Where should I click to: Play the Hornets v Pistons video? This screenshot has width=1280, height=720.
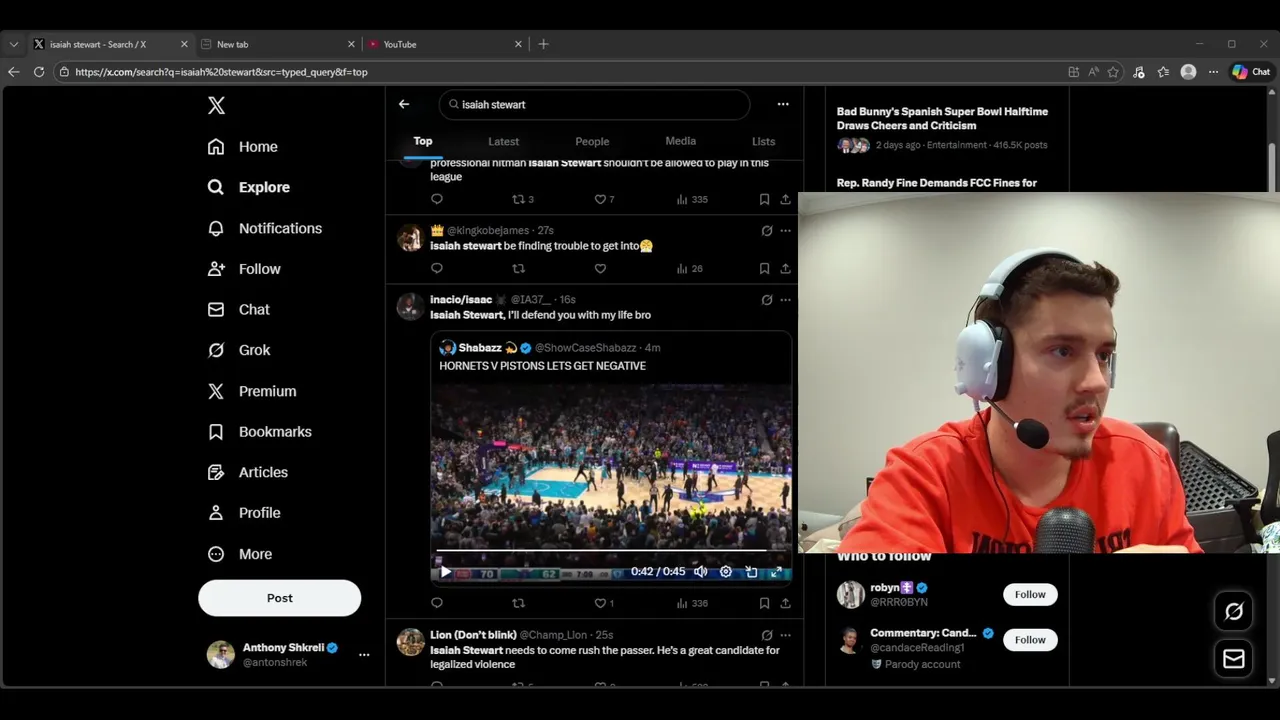446,572
